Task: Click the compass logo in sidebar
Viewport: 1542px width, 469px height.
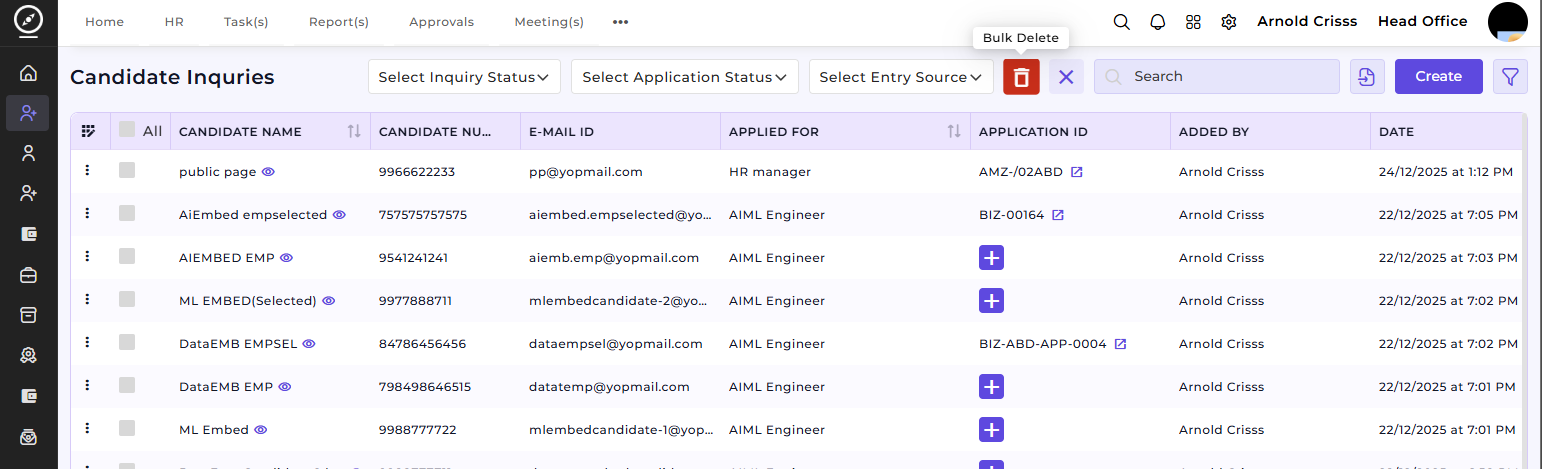Action: tap(28, 21)
